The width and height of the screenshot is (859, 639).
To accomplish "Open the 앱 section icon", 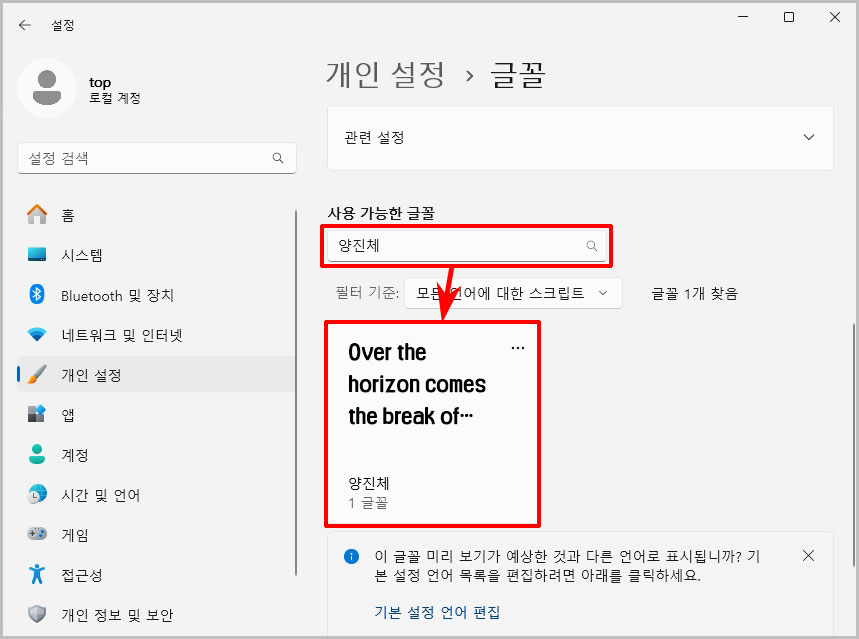I will coord(39,415).
